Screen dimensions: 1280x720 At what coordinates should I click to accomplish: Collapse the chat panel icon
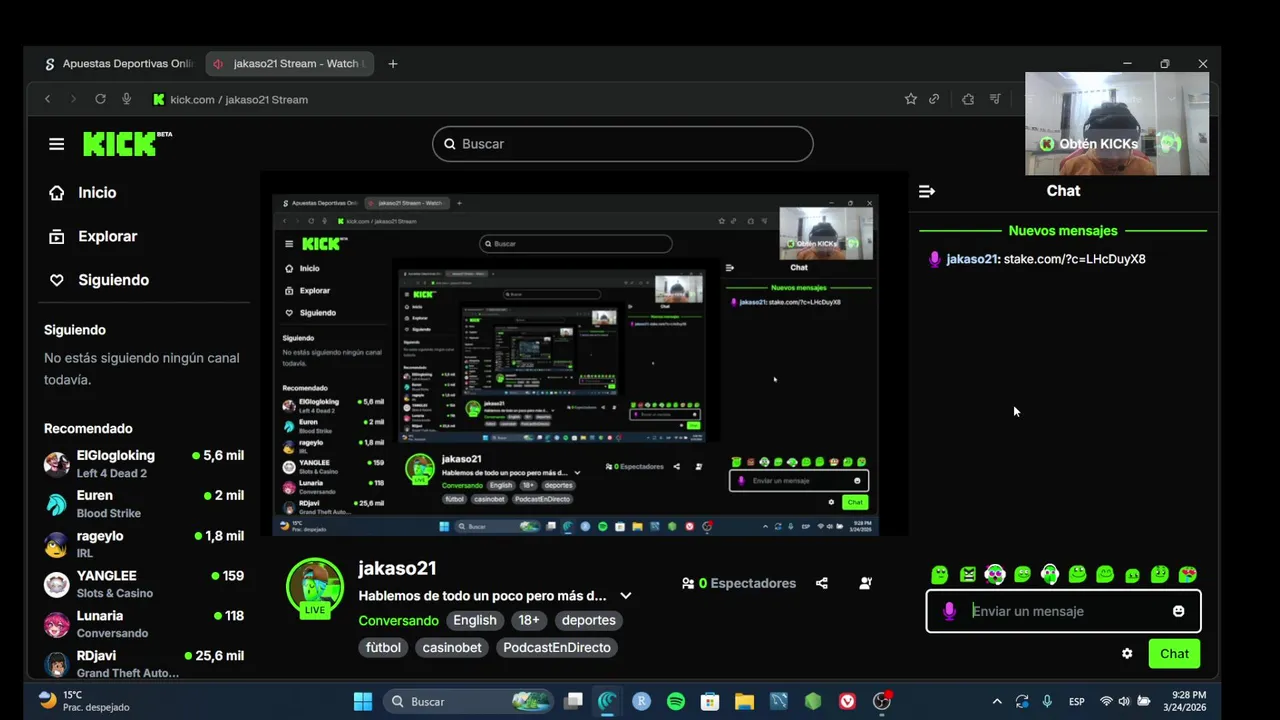coord(927,191)
